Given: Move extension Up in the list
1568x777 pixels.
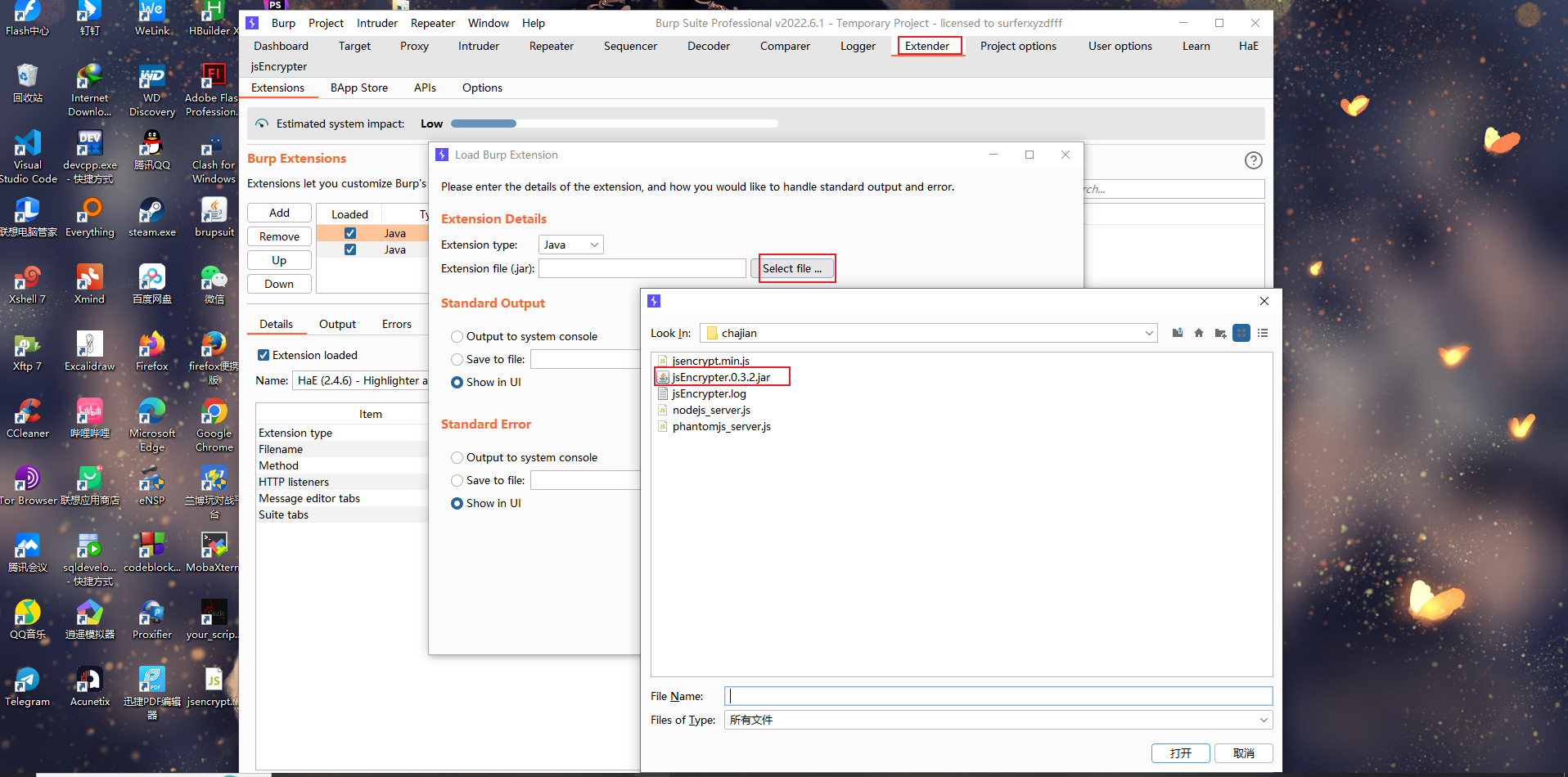Looking at the screenshot, I should [x=279, y=260].
